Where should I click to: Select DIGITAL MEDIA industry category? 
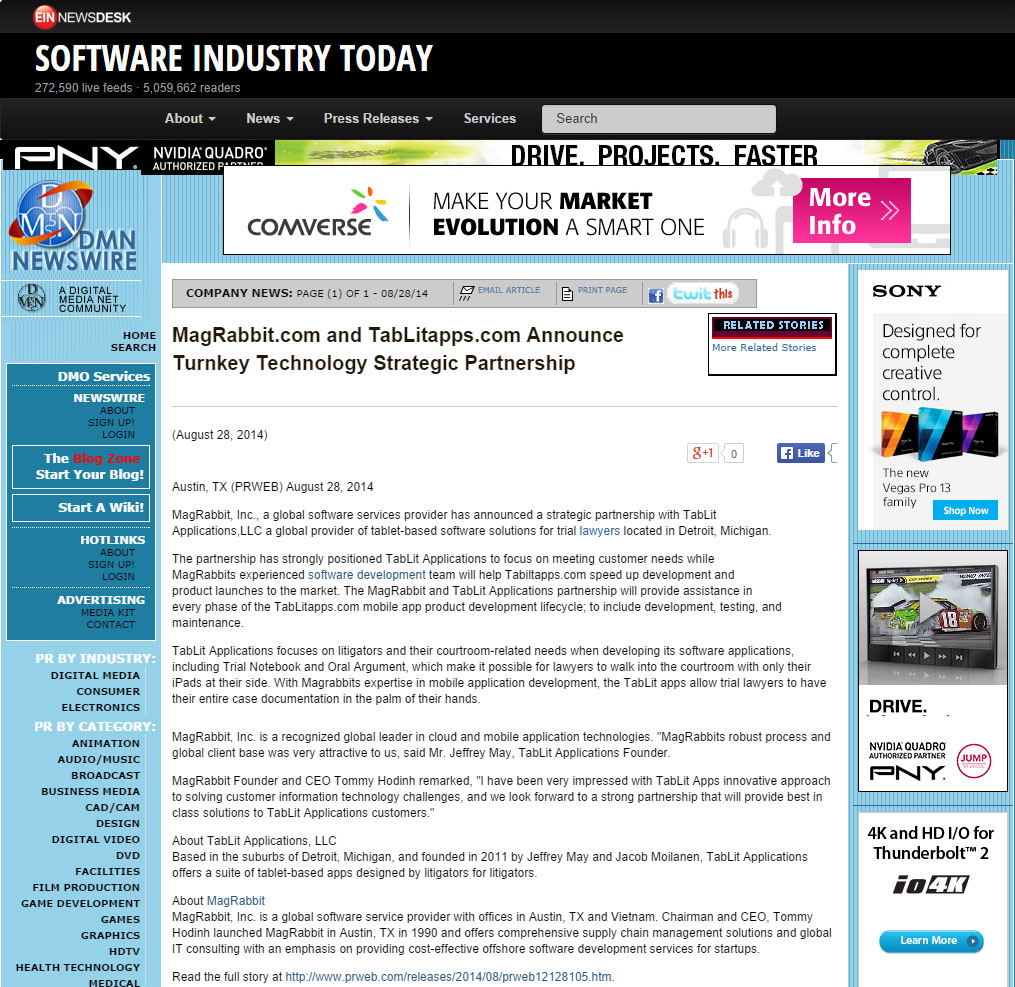point(95,676)
